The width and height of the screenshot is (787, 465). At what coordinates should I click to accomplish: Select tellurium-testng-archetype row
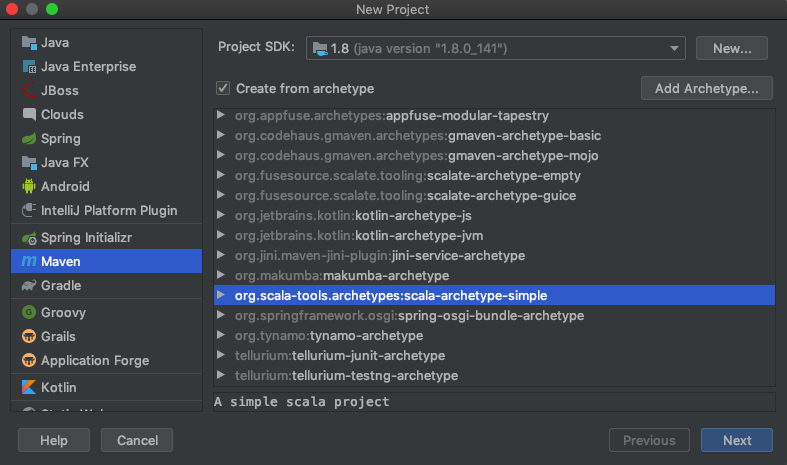(x=494, y=376)
